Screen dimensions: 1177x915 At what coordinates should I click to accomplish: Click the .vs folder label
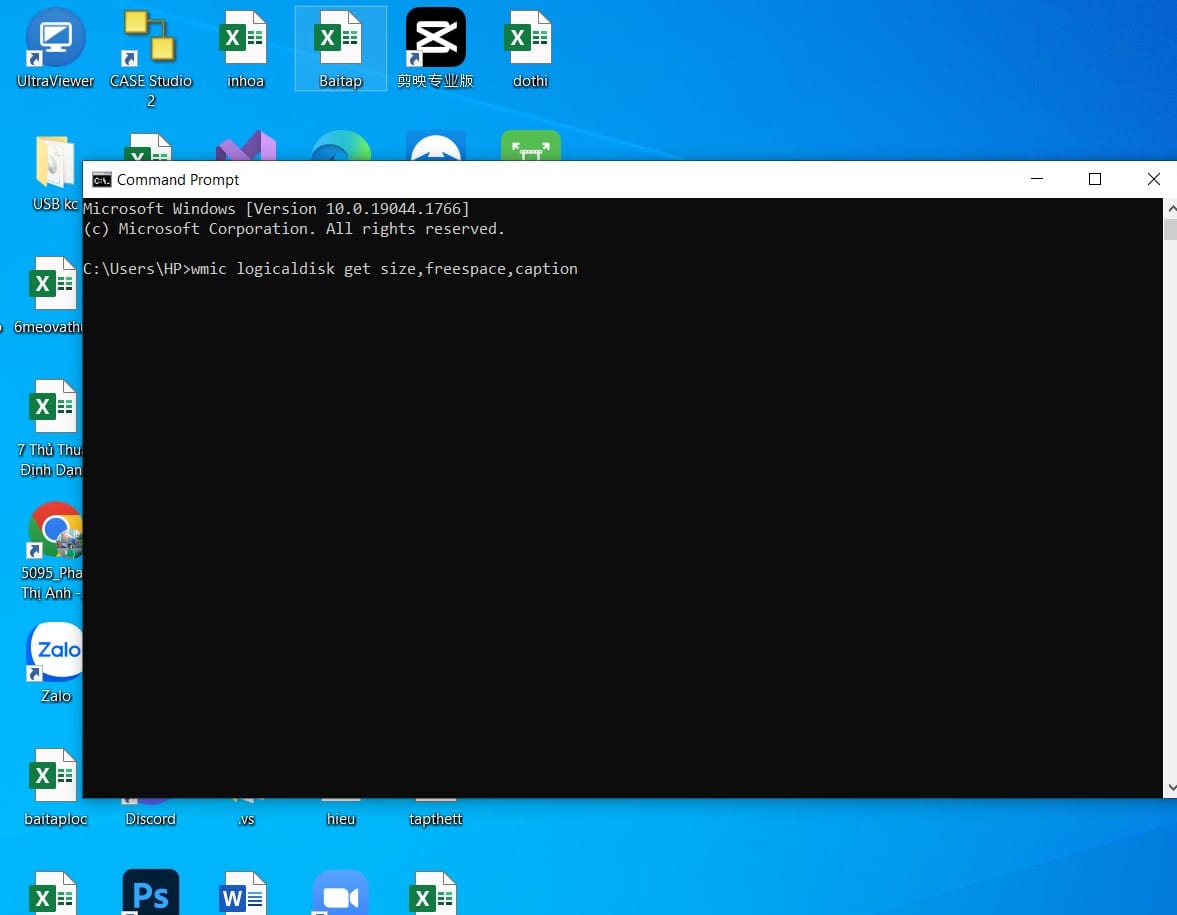[x=245, y=819]
